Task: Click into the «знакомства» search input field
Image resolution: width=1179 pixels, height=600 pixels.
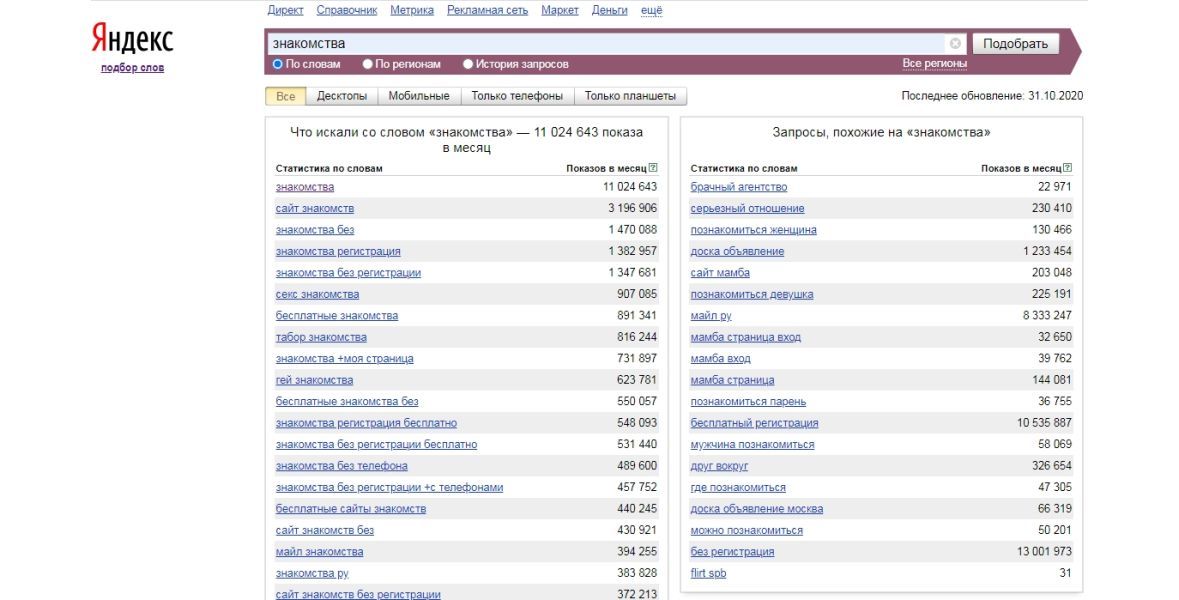Action: (x=600, y=44)
